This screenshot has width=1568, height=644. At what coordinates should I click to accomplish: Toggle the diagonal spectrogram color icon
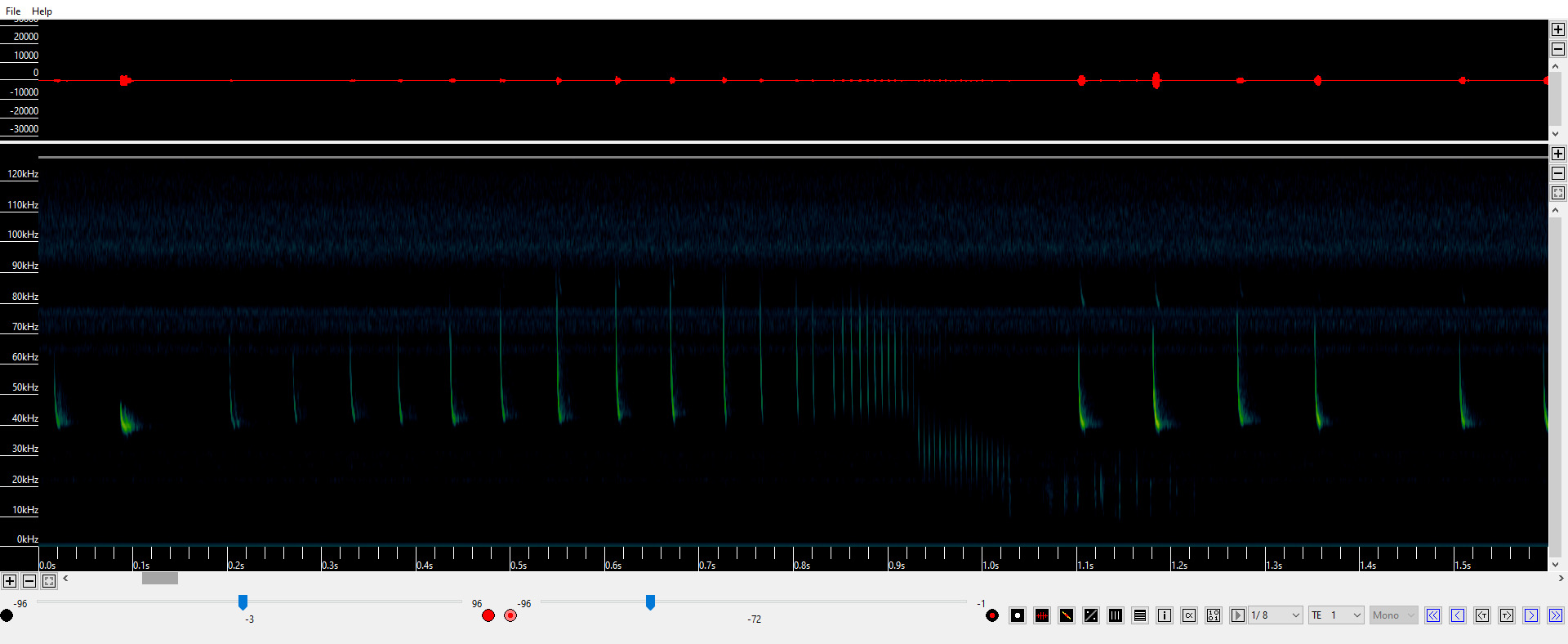(x=1067, y=615)
